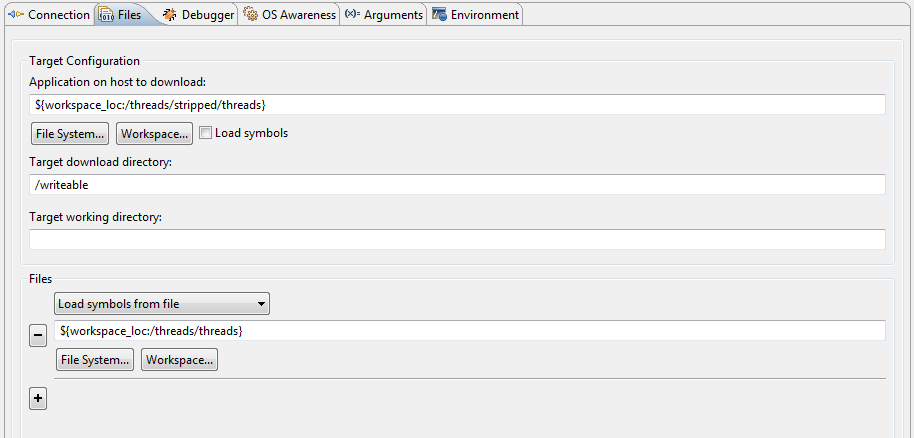Enable the Load symbols checkbox
This screenshot has height=438, width=914.
point(206,133)
